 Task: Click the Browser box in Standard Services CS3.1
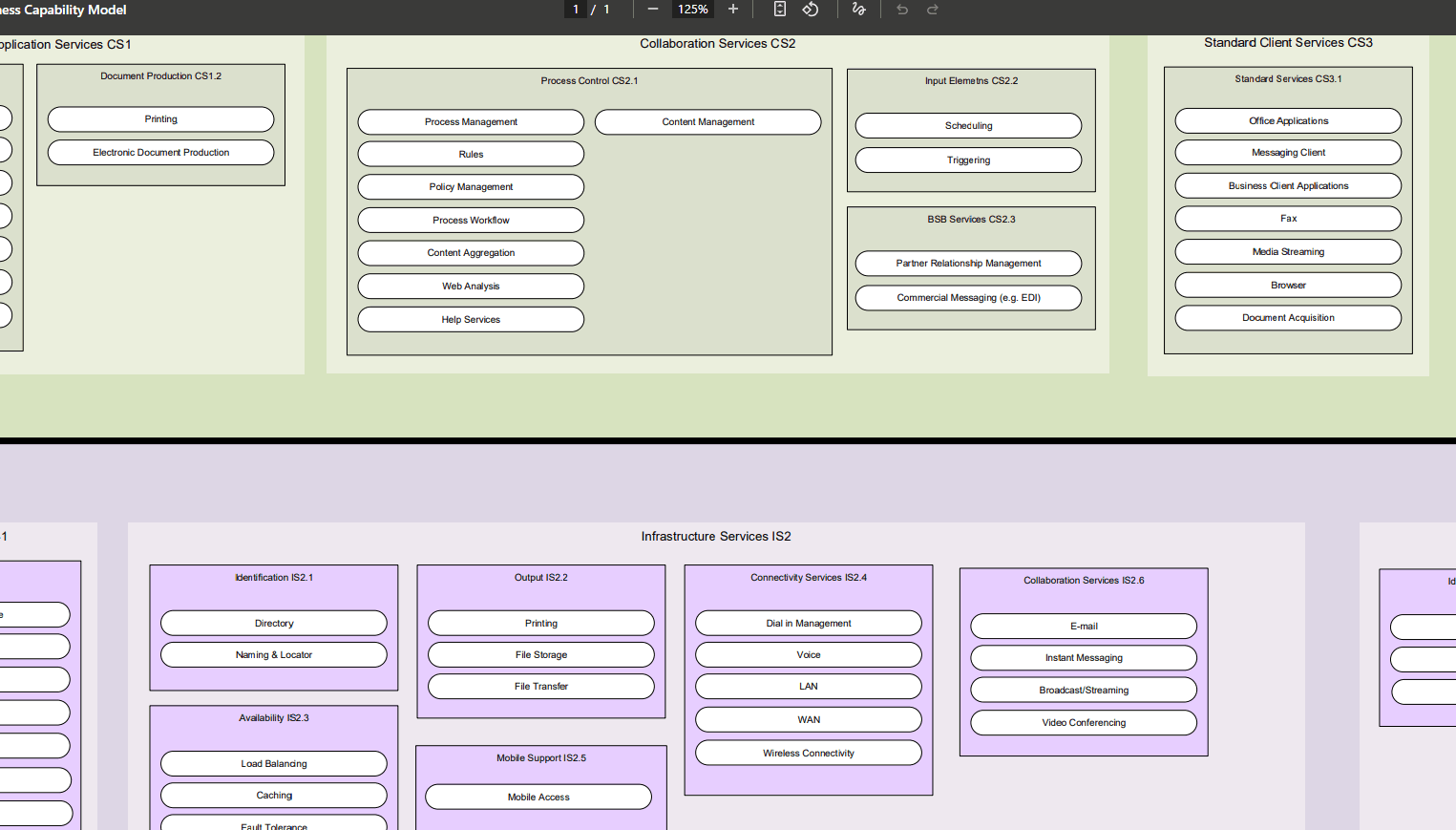(1288, 285)
